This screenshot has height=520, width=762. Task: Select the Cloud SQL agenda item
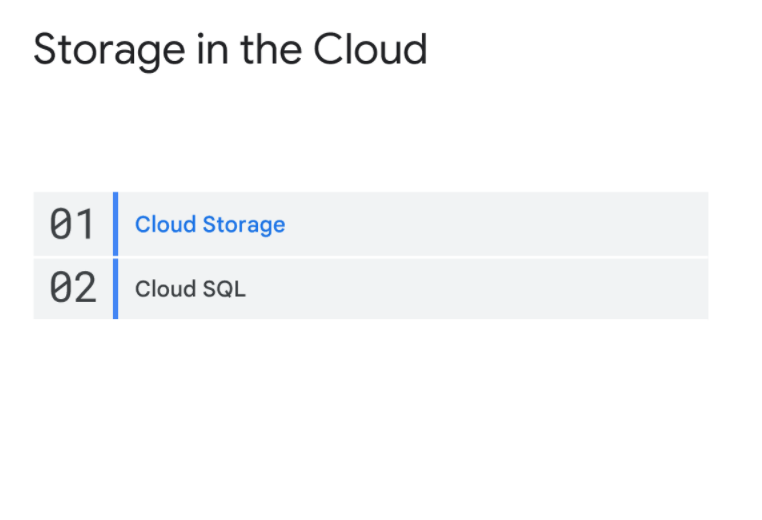pyautogui.click(x=190, y=289)
